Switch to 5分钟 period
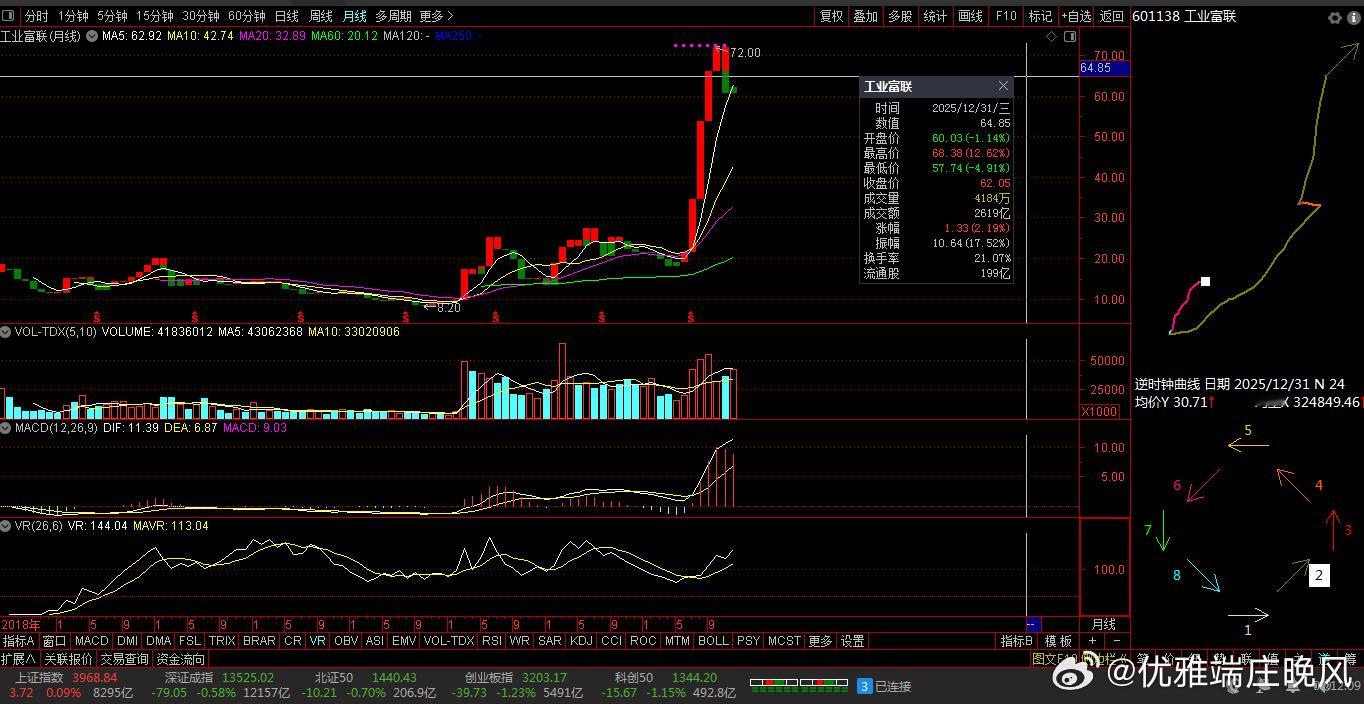This screenshot has height=704, width=1364. tap(112, 16)
